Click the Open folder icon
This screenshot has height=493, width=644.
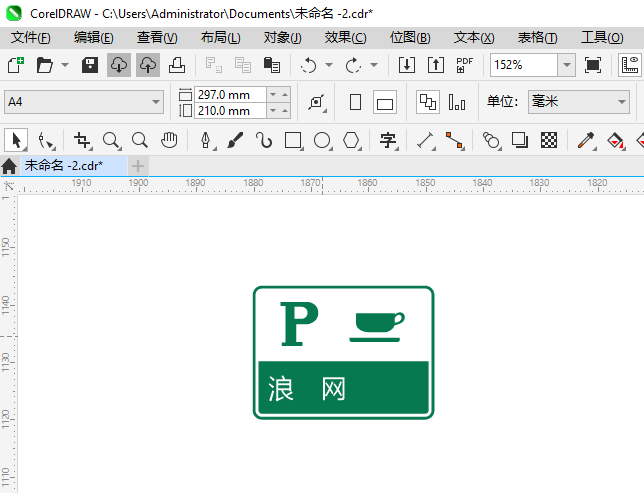(44, 65)
